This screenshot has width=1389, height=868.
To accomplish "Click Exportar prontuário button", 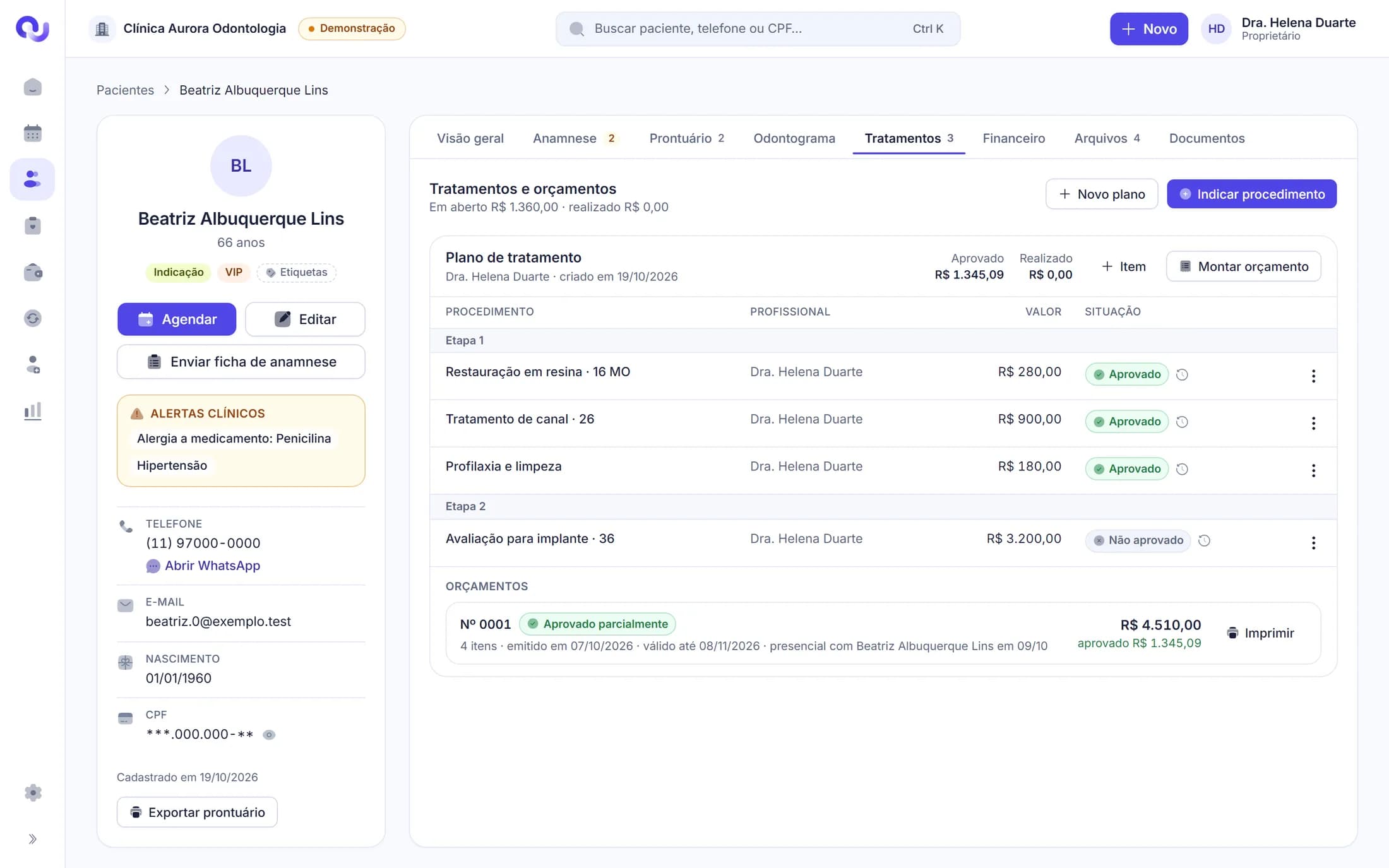I will coord(197,812).
